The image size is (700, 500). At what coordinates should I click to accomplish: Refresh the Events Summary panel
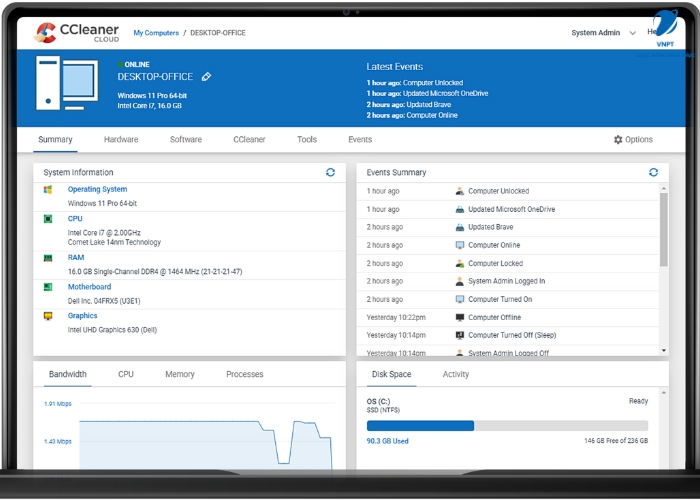(x=654, y=172)
